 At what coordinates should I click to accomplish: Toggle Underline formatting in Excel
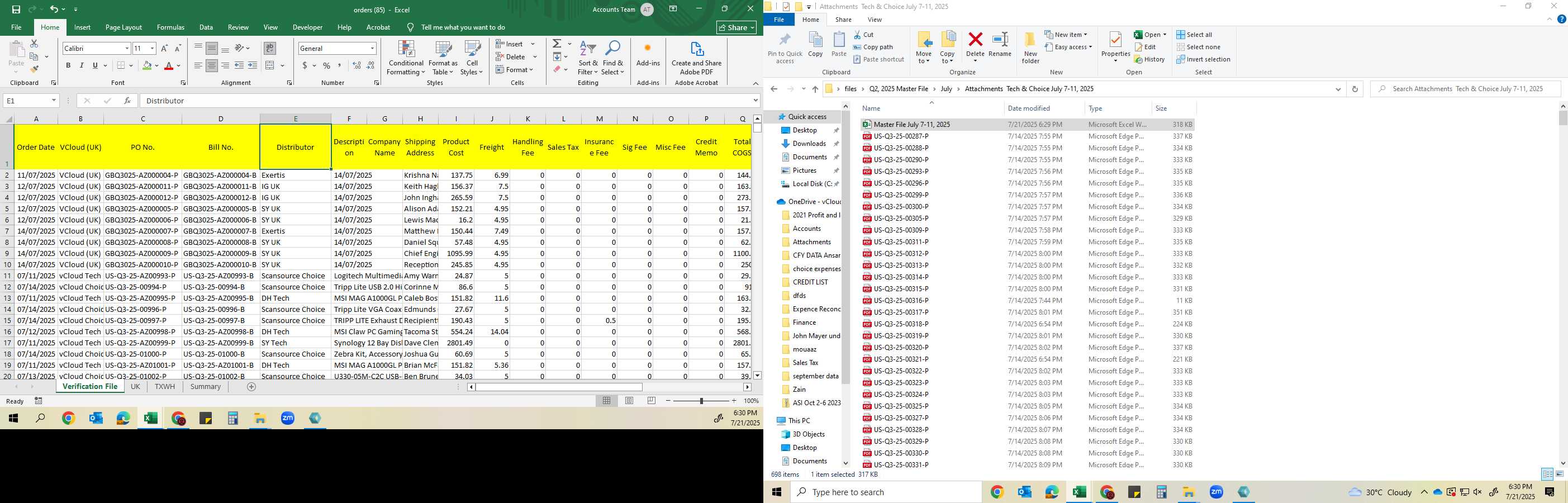(95, 66)
